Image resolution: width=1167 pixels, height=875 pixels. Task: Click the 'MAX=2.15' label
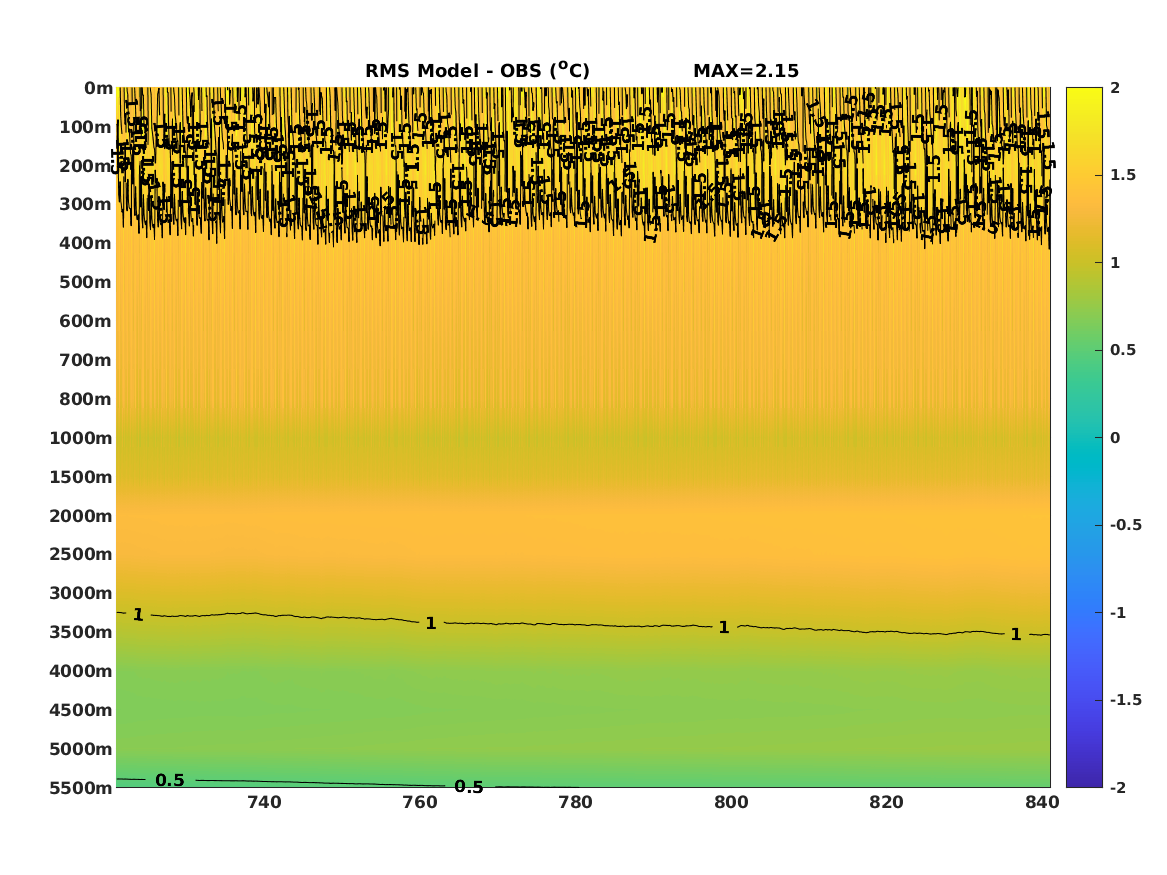(746, 71)
